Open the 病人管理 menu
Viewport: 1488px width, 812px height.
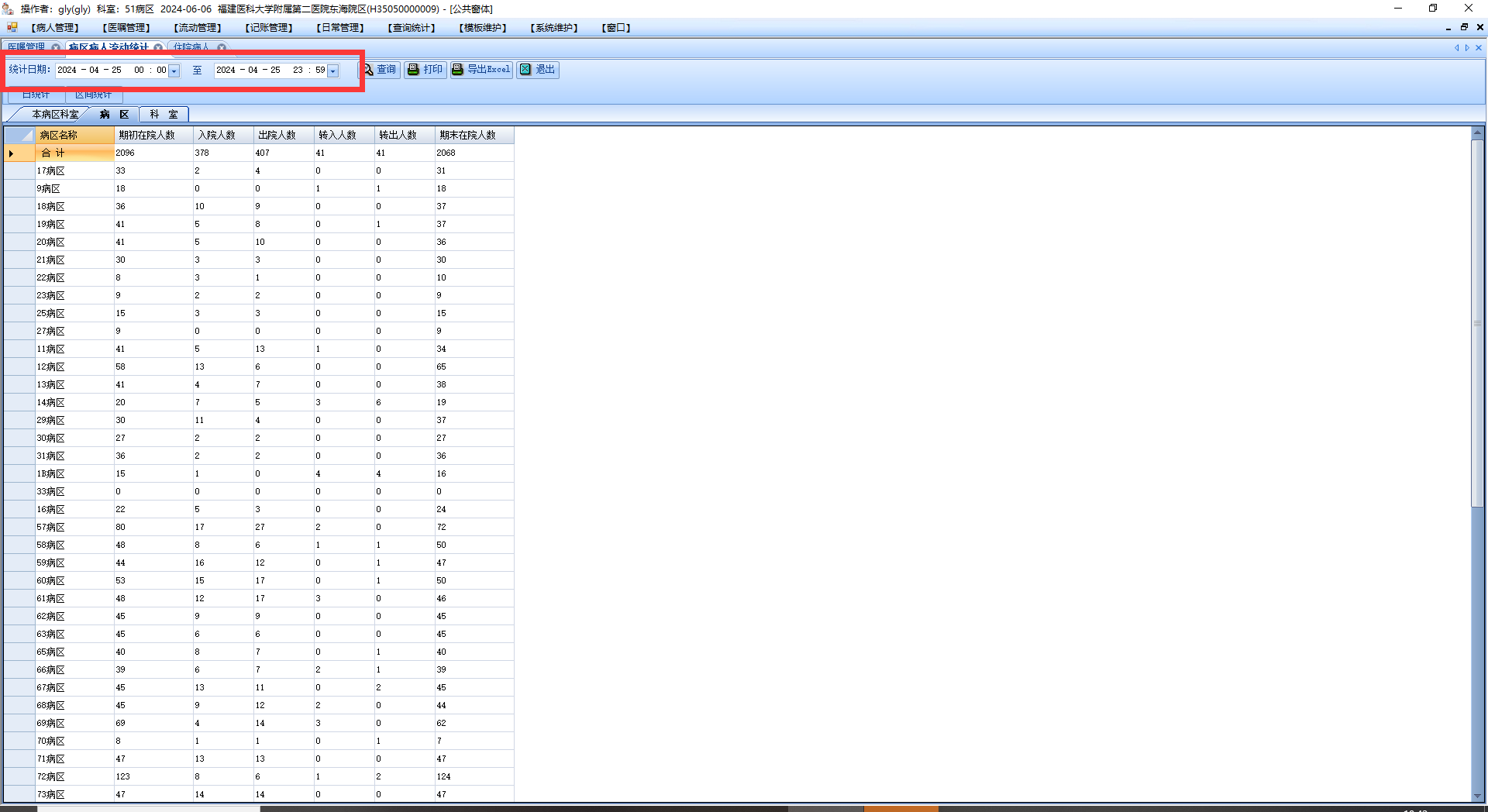55,28
